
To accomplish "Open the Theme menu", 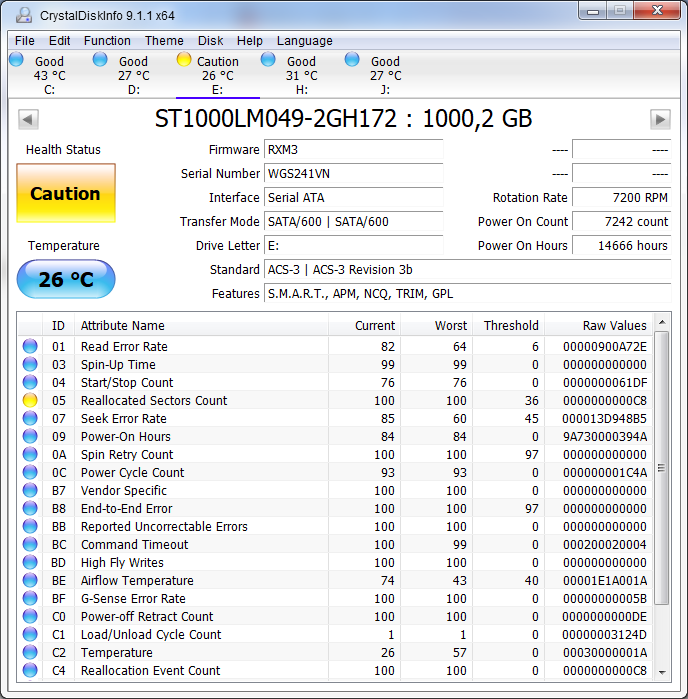I will (x=164, y=41).
